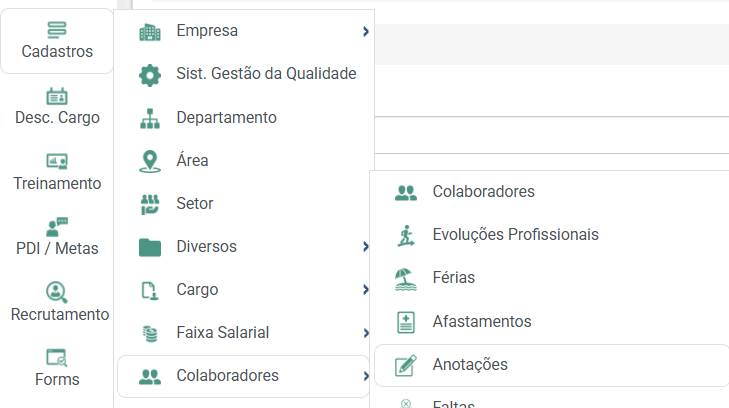Click the Anotações pencil icon
This screenshot has width=729, height=408.
(x=405, y=365)
